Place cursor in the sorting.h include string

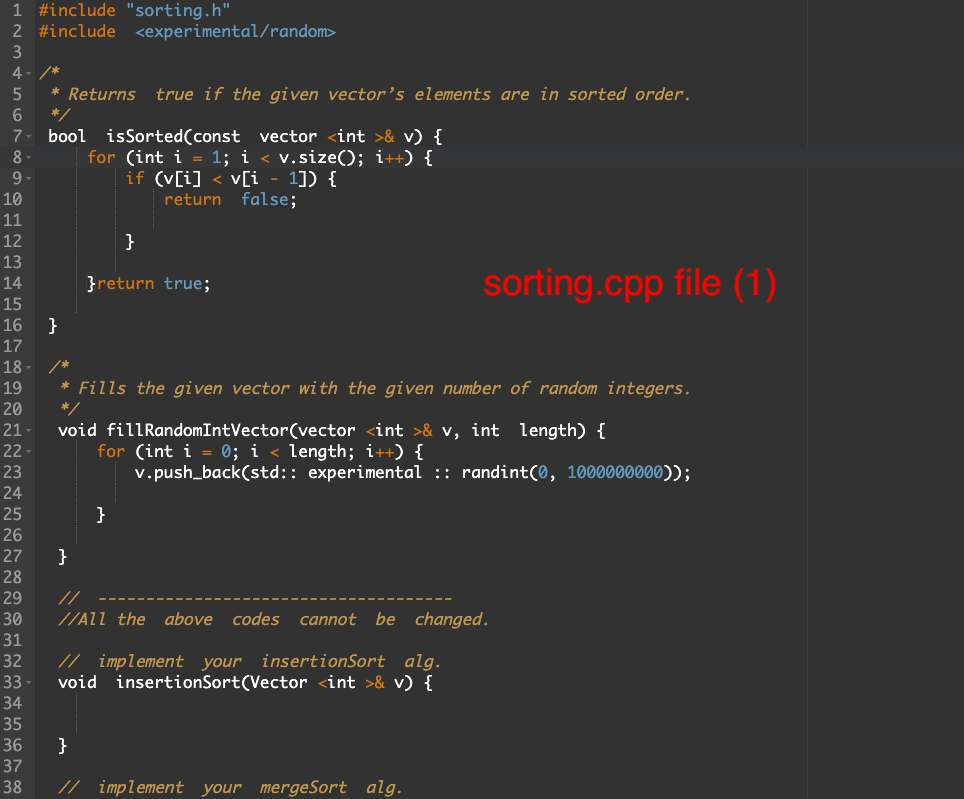click(x=178, y=10)
